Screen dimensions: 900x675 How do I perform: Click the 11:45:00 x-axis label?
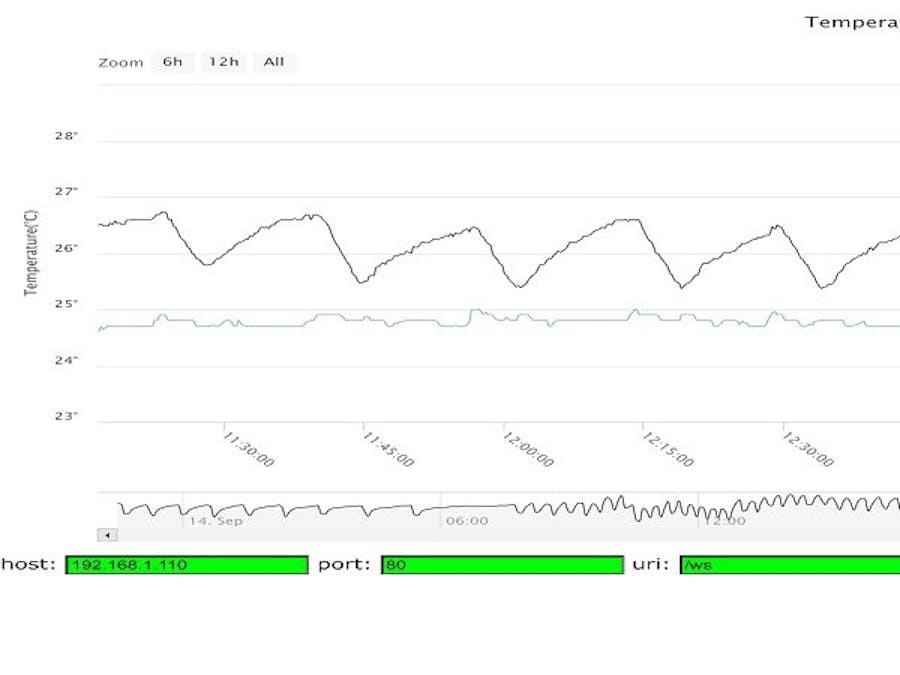coord(389,449)
